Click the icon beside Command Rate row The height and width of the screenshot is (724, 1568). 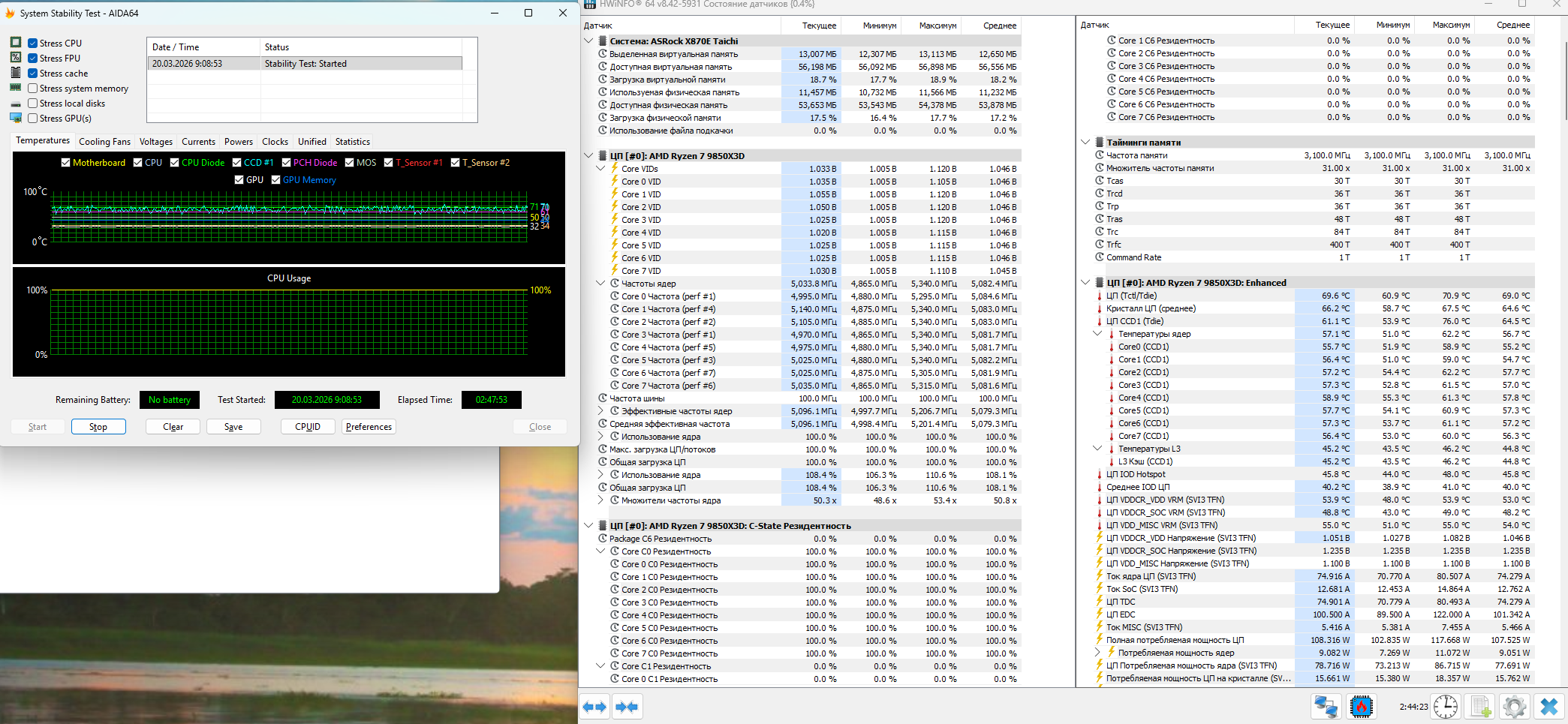(1099, 257)
